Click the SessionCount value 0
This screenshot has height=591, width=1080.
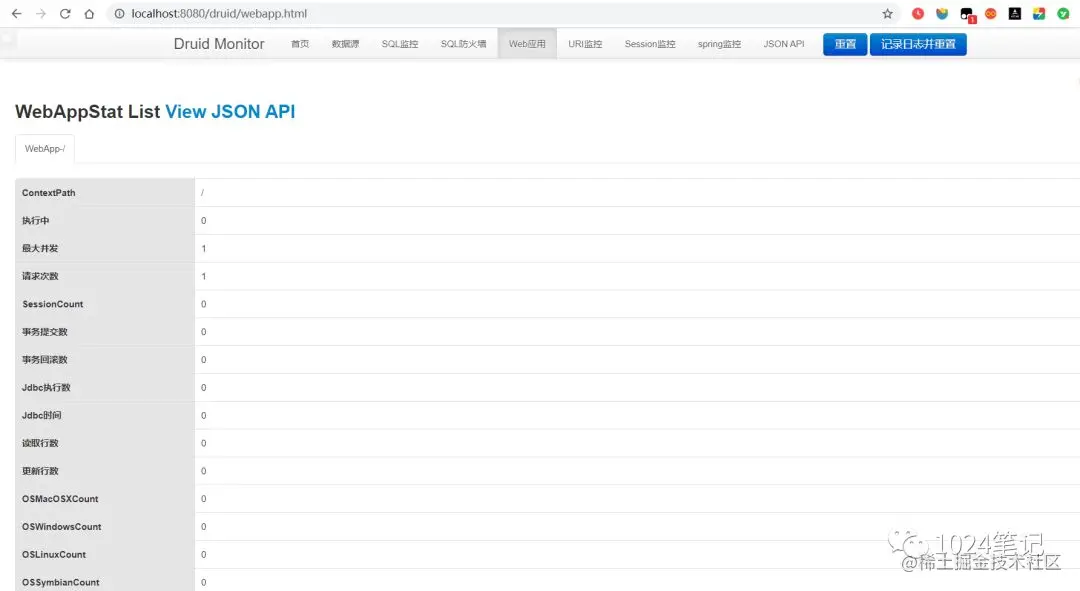tap(203, 304)
